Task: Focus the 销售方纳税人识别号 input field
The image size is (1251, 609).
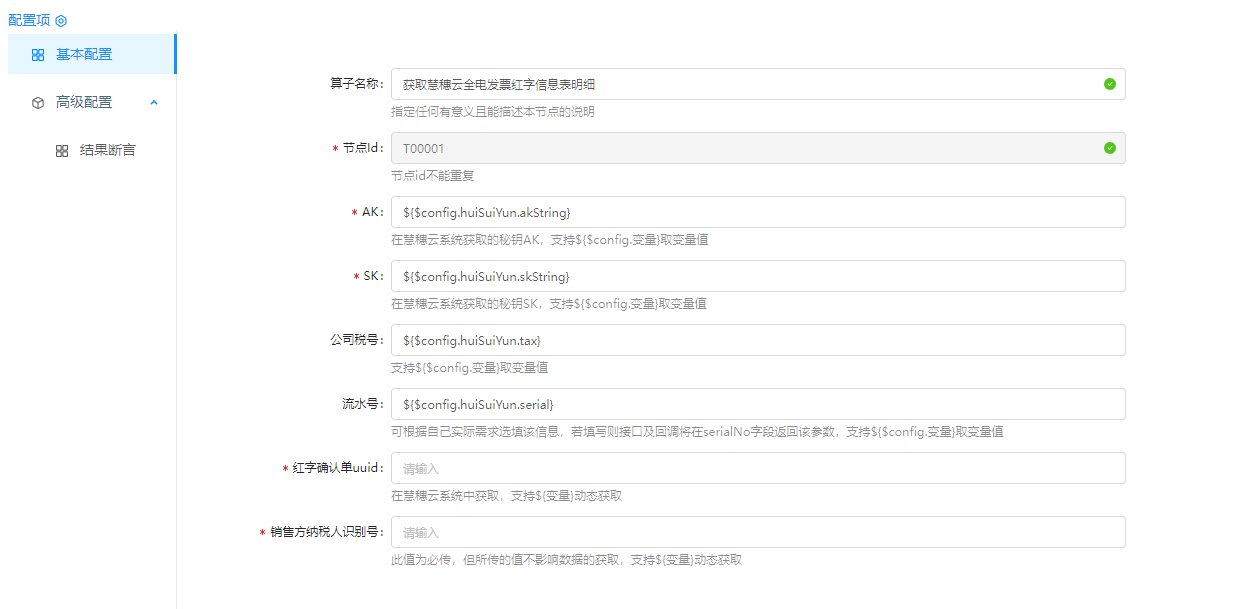Action: [x=758, y=532]
